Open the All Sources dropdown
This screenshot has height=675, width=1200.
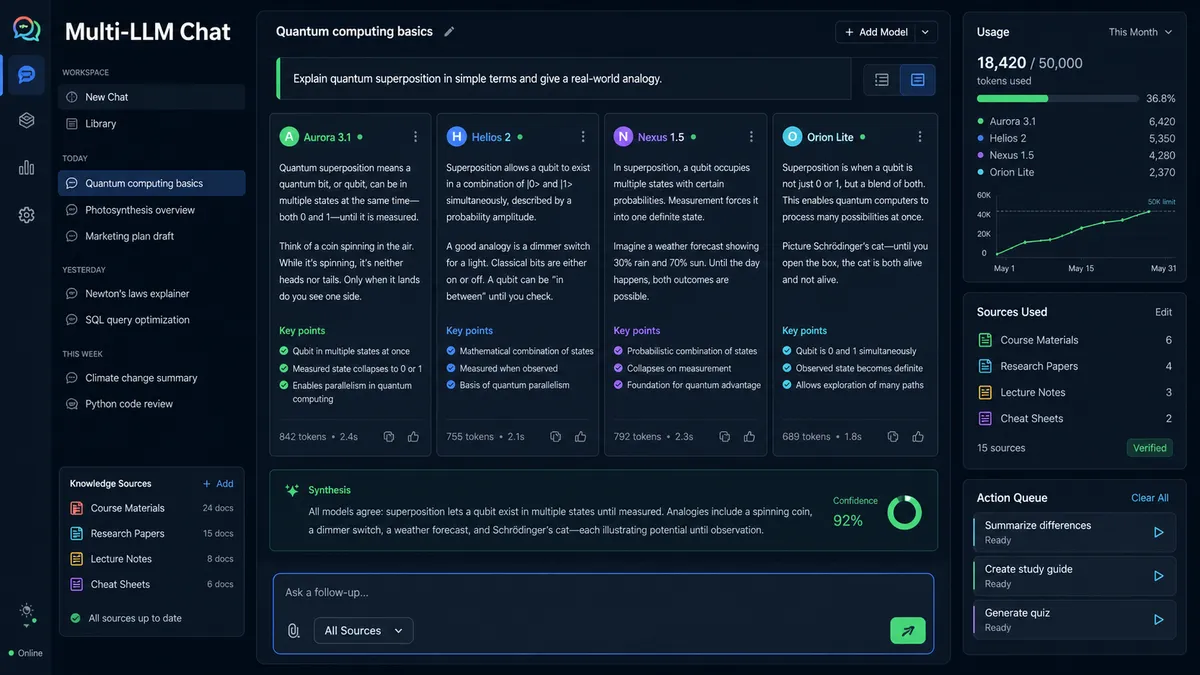[x=364, y=631]
